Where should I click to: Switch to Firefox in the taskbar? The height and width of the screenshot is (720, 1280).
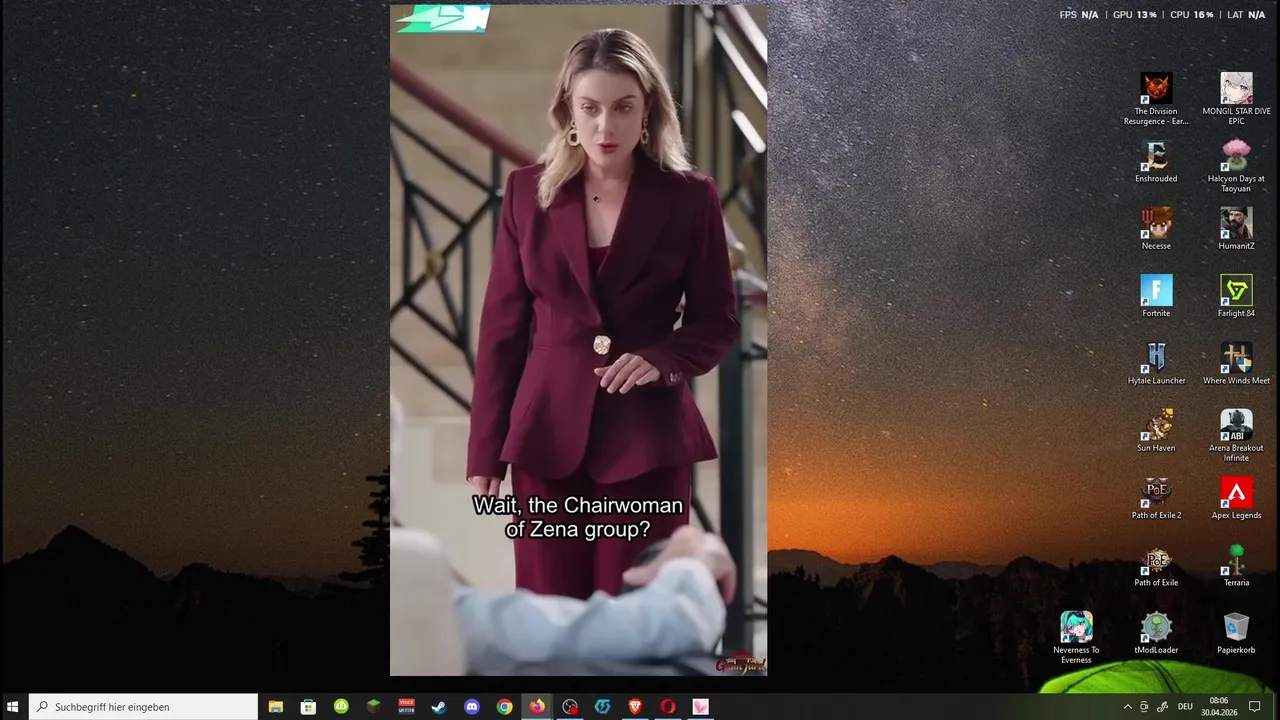click(x=537, y=707)
